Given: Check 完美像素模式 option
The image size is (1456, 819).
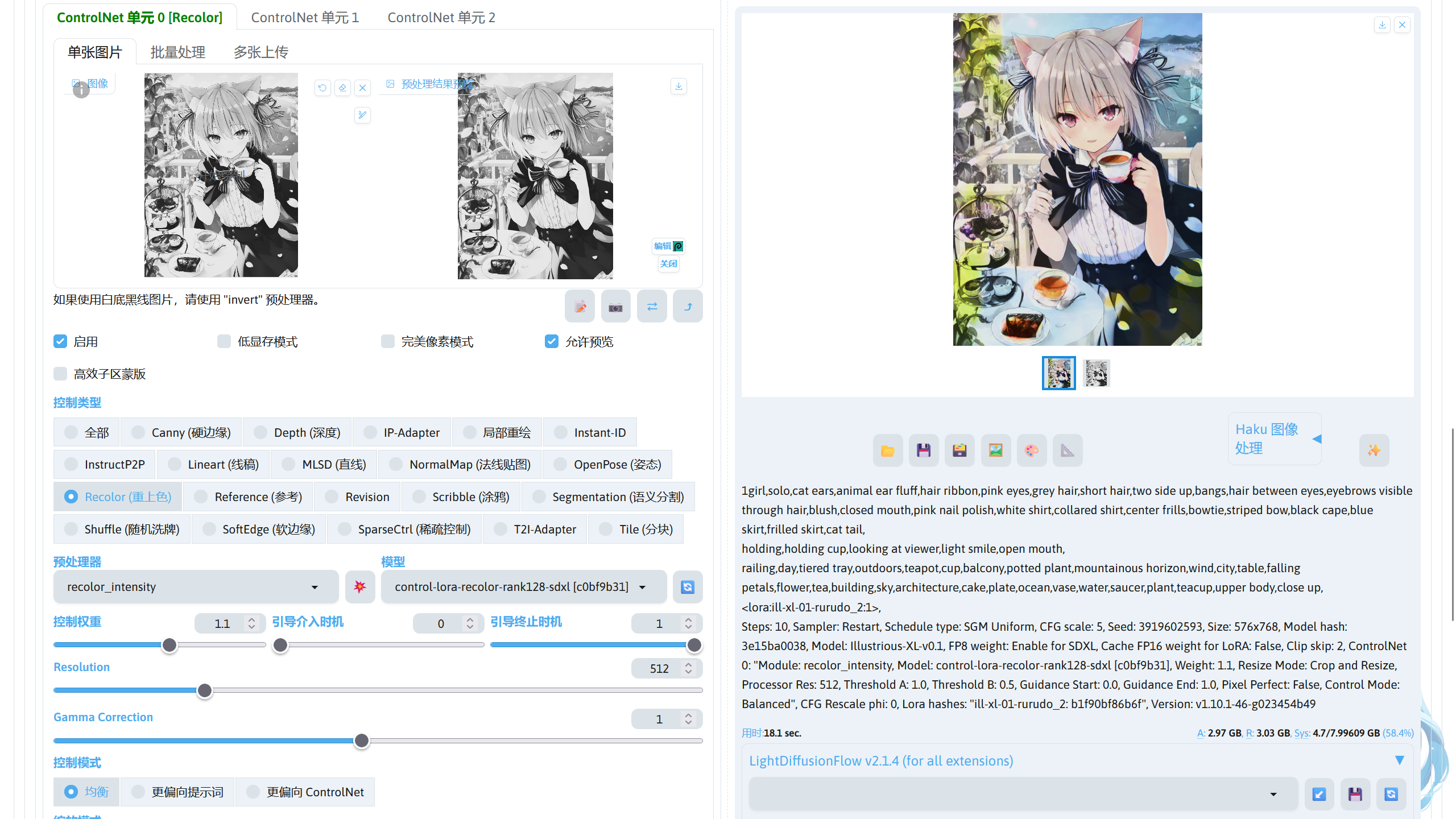Looking at the screenshot, I should pyautogui.click(x=388, y=341).
